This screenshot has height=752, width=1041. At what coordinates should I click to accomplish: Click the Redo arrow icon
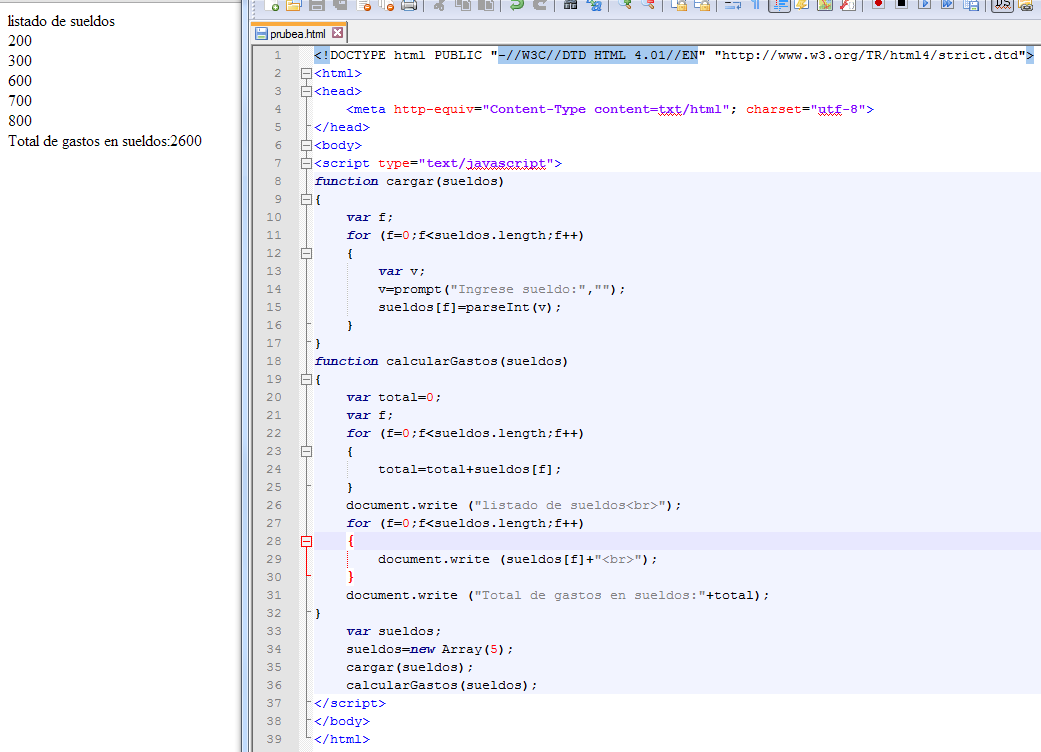540,5
